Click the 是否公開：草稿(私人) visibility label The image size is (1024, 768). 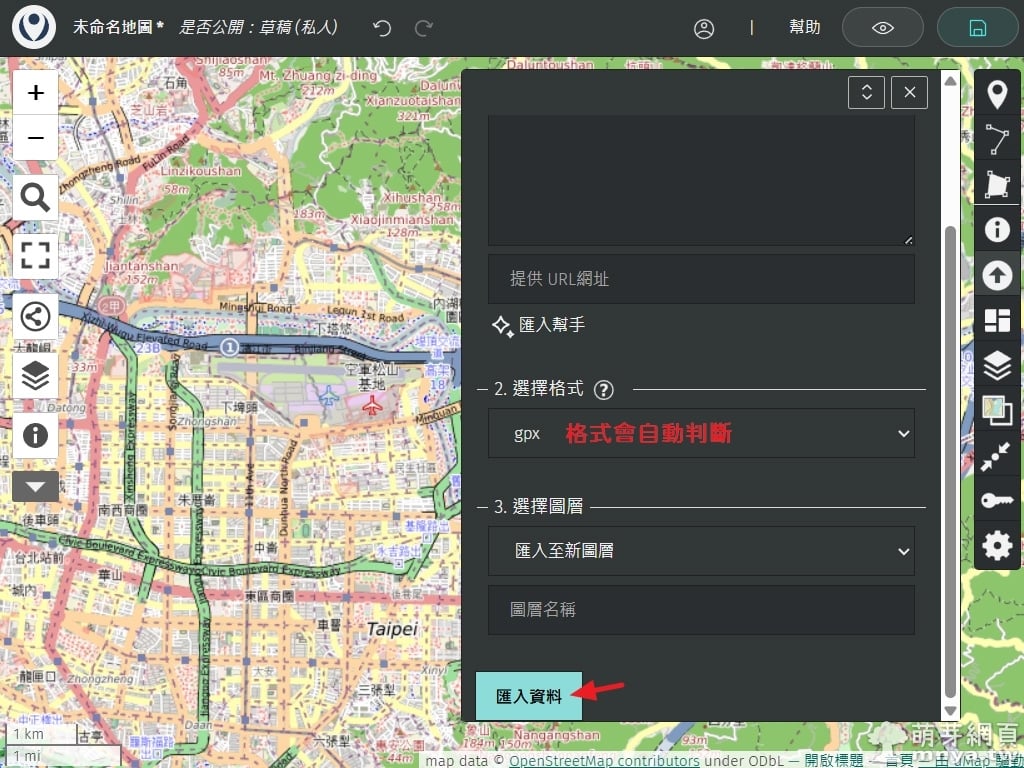pyautogui.click(x=259, y=28)
